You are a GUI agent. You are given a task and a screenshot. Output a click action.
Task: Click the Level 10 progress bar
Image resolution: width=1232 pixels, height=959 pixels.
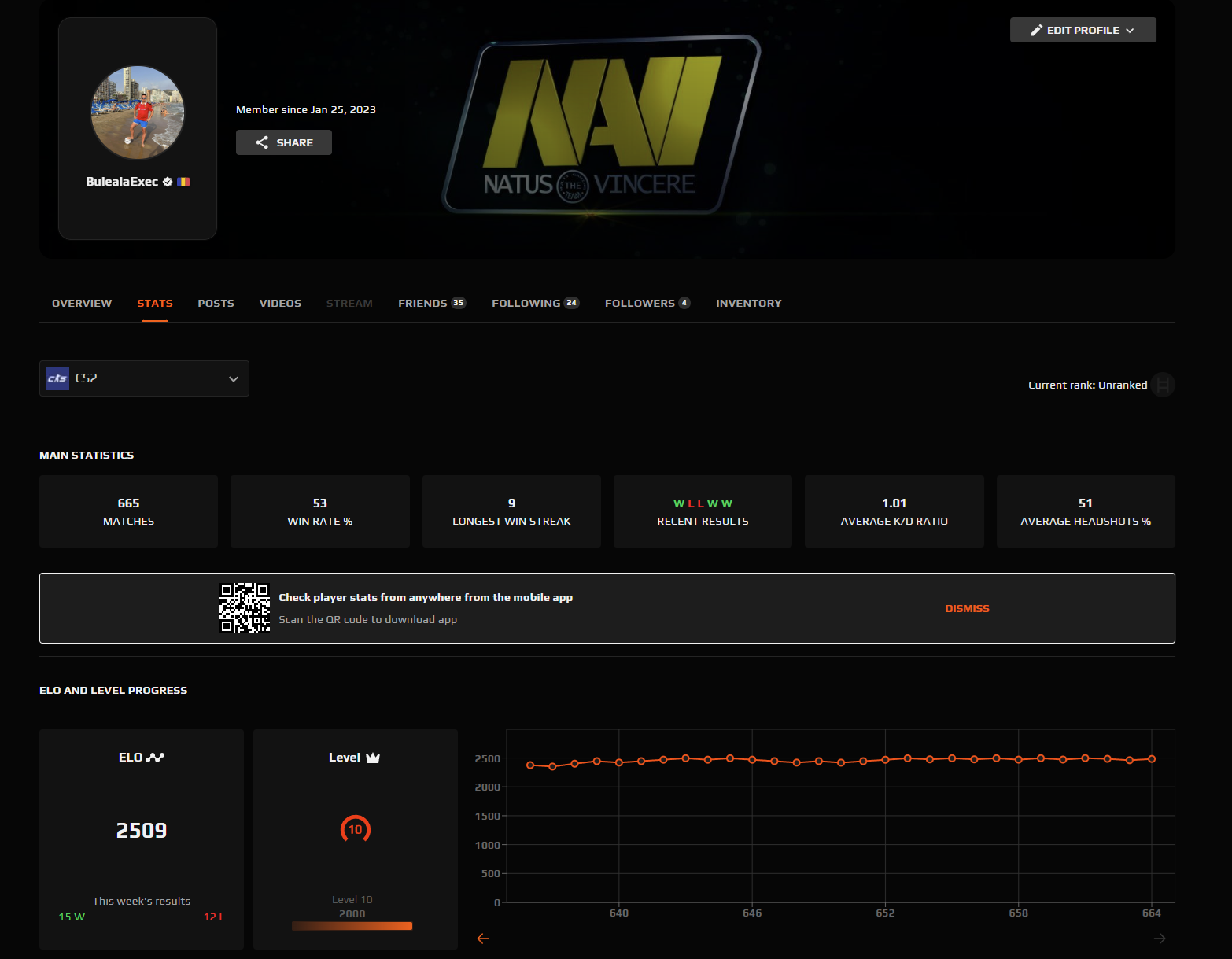(352, 926)
